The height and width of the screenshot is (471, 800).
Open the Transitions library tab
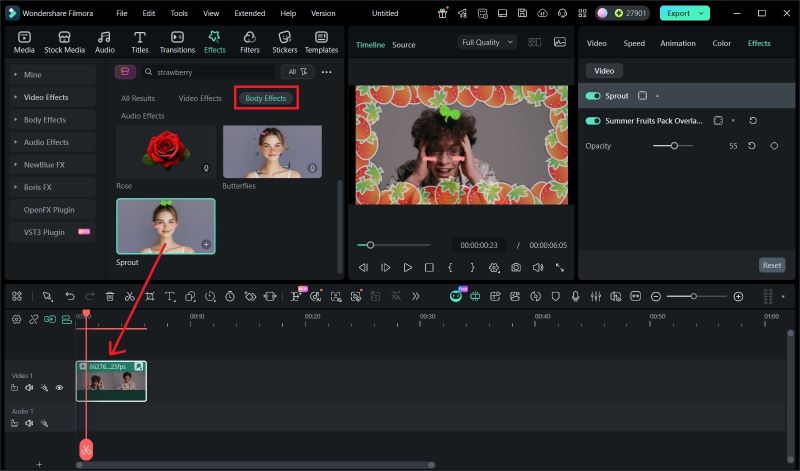pos(177,41)
